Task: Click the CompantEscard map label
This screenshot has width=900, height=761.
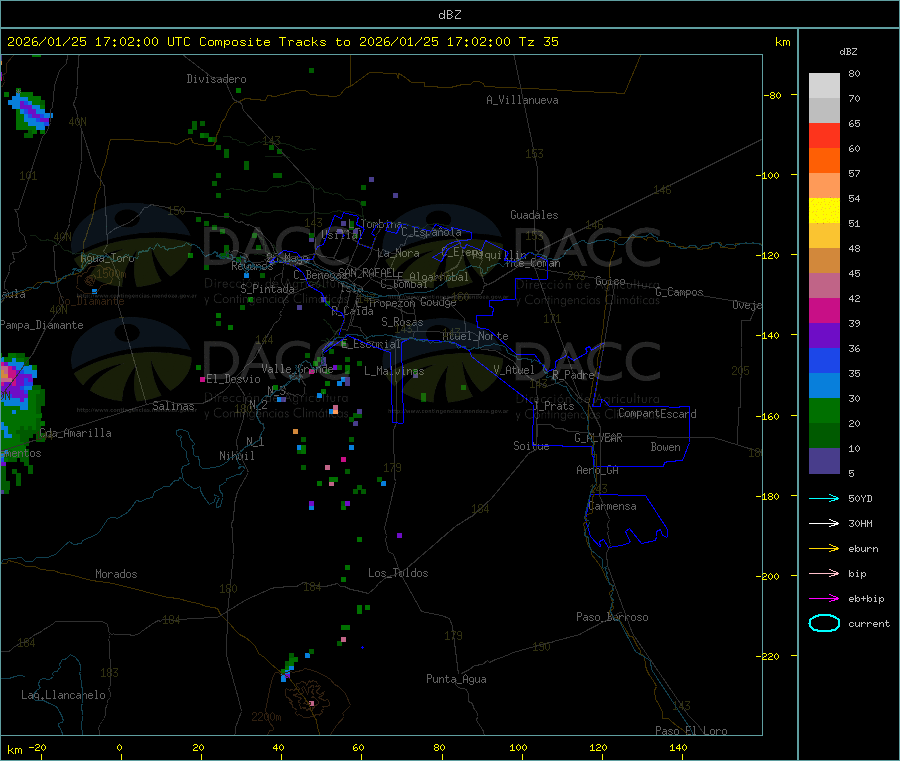Action: (x=657, y=413)
